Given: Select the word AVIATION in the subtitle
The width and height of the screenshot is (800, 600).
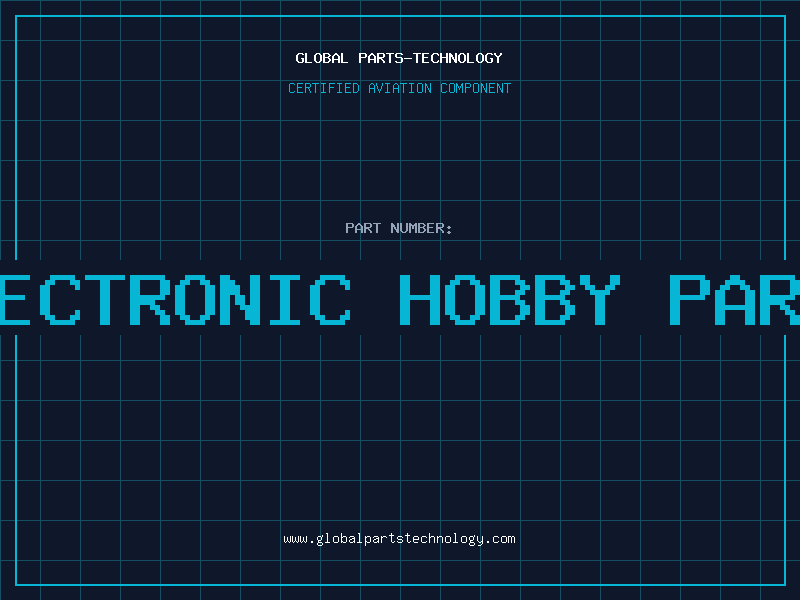Looking at the screenshot, I should pyautogui.click(x=400, y=88).
